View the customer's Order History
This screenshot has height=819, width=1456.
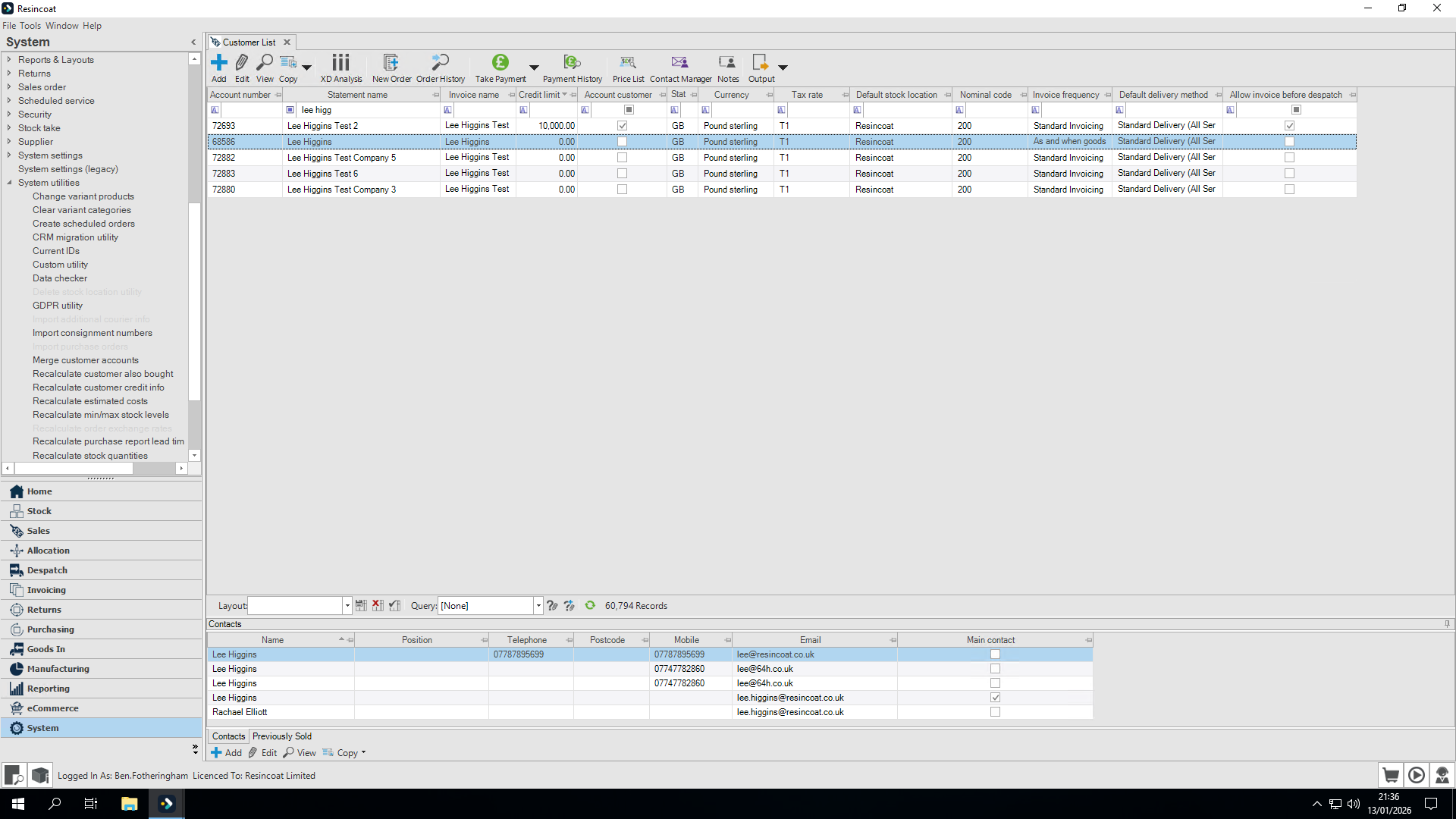[440, 67]
